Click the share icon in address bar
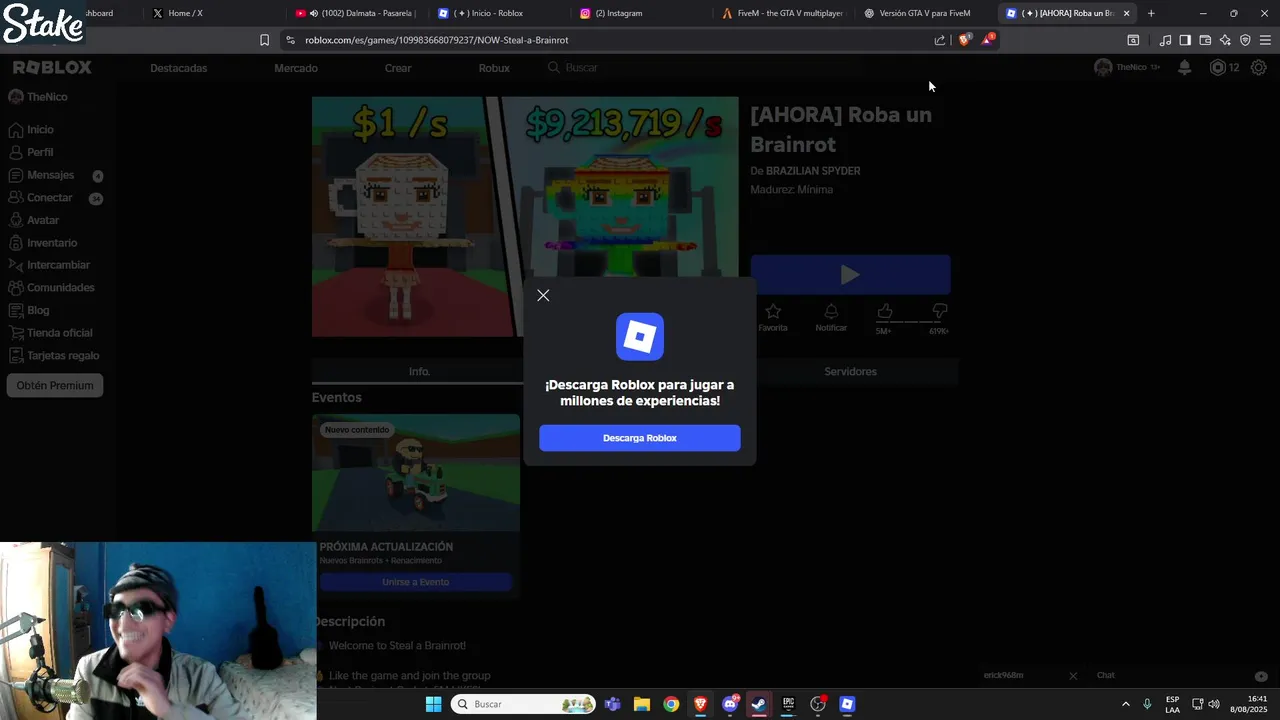Viewport: 1280px width, 720px height. coord(940,40)
